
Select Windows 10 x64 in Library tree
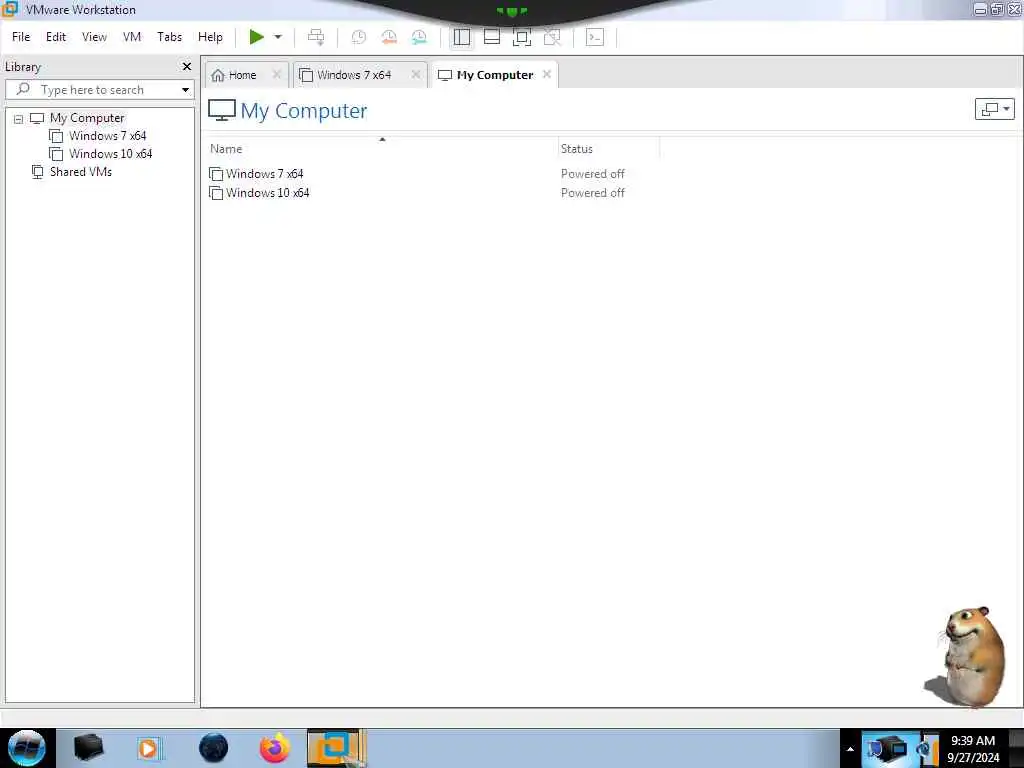pos(110,154)
